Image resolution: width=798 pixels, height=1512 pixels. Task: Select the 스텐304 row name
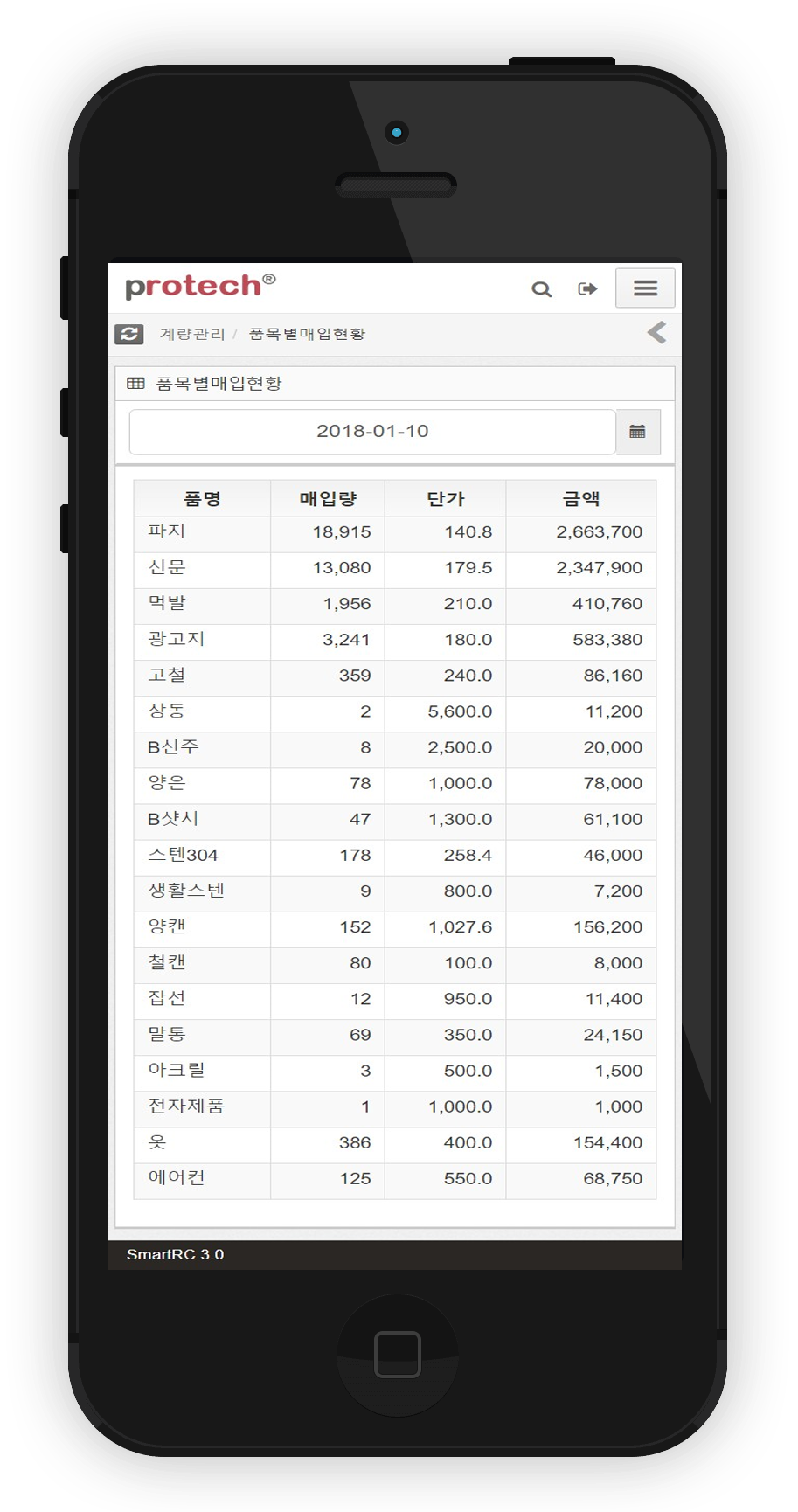(183, 855)
